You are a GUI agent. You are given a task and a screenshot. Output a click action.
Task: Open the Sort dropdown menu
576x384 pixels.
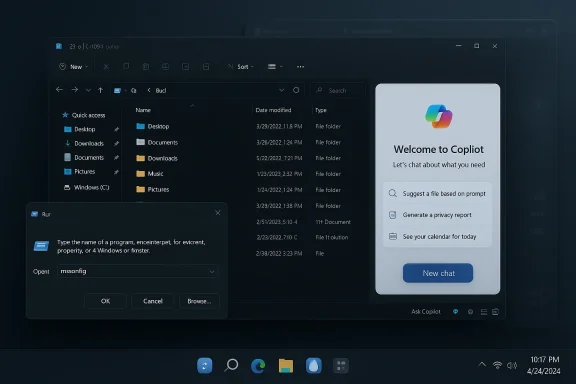point(241,67)
